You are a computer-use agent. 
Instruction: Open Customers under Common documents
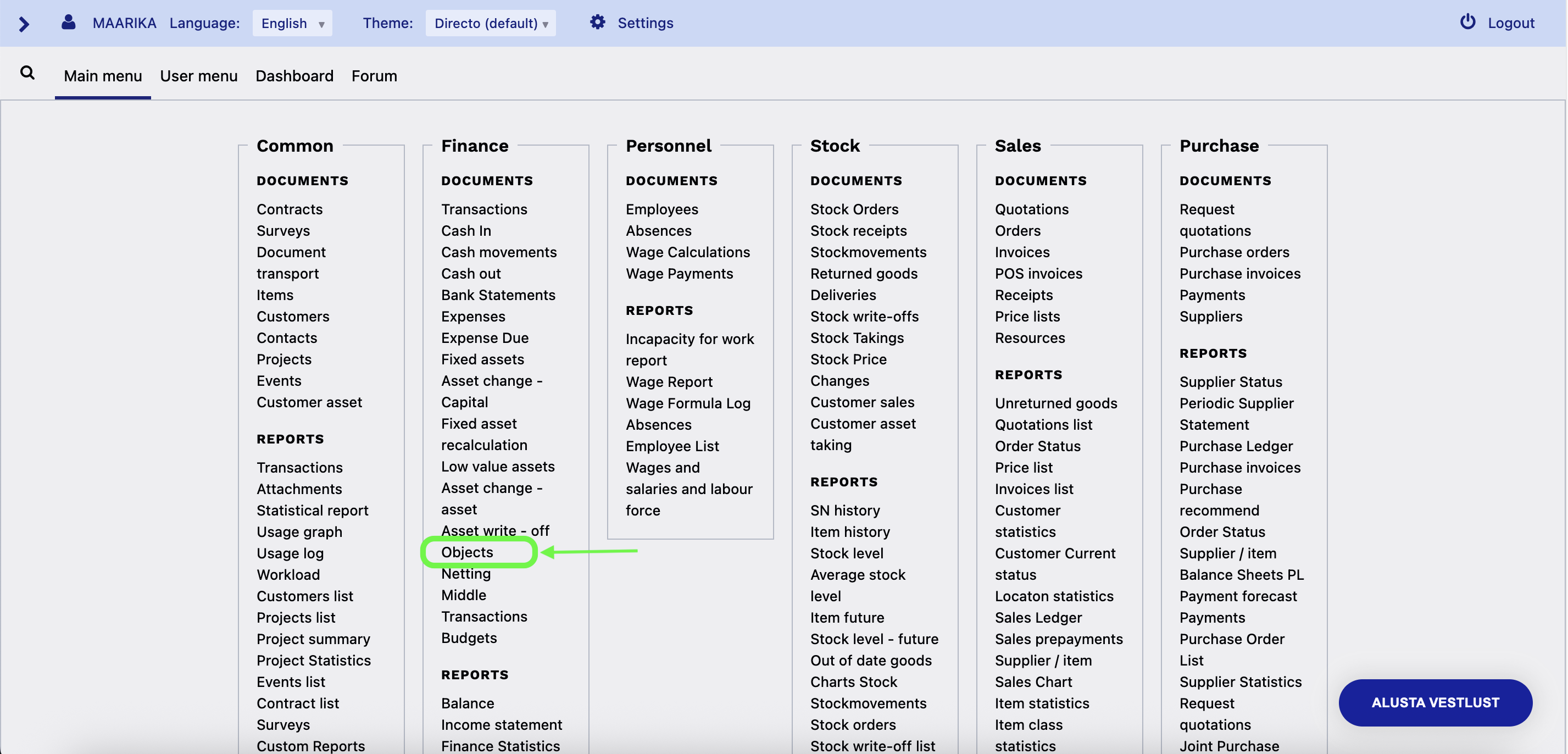[293, 316]
